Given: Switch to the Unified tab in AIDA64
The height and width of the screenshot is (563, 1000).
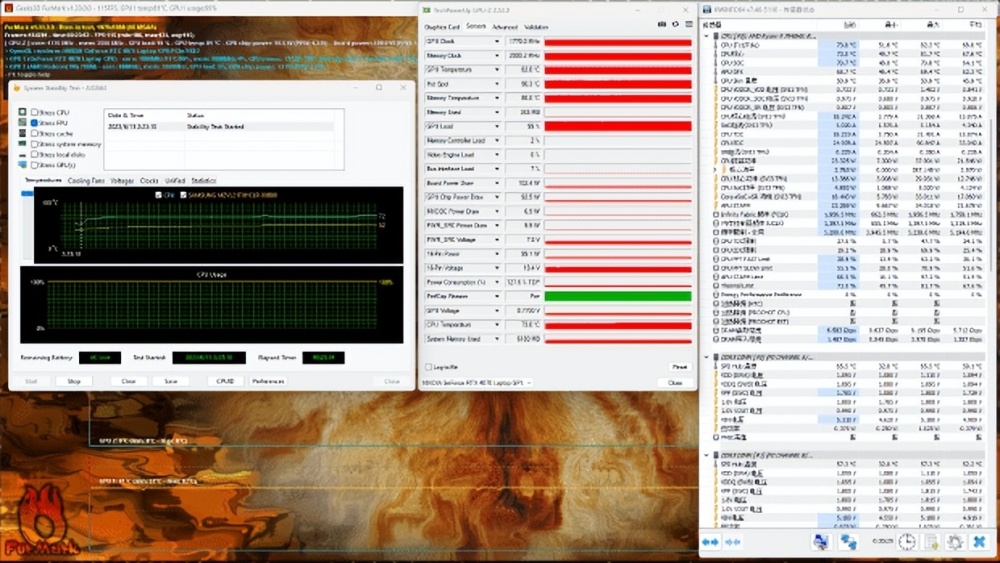Looking at the screenshot, I should point(175,181).
